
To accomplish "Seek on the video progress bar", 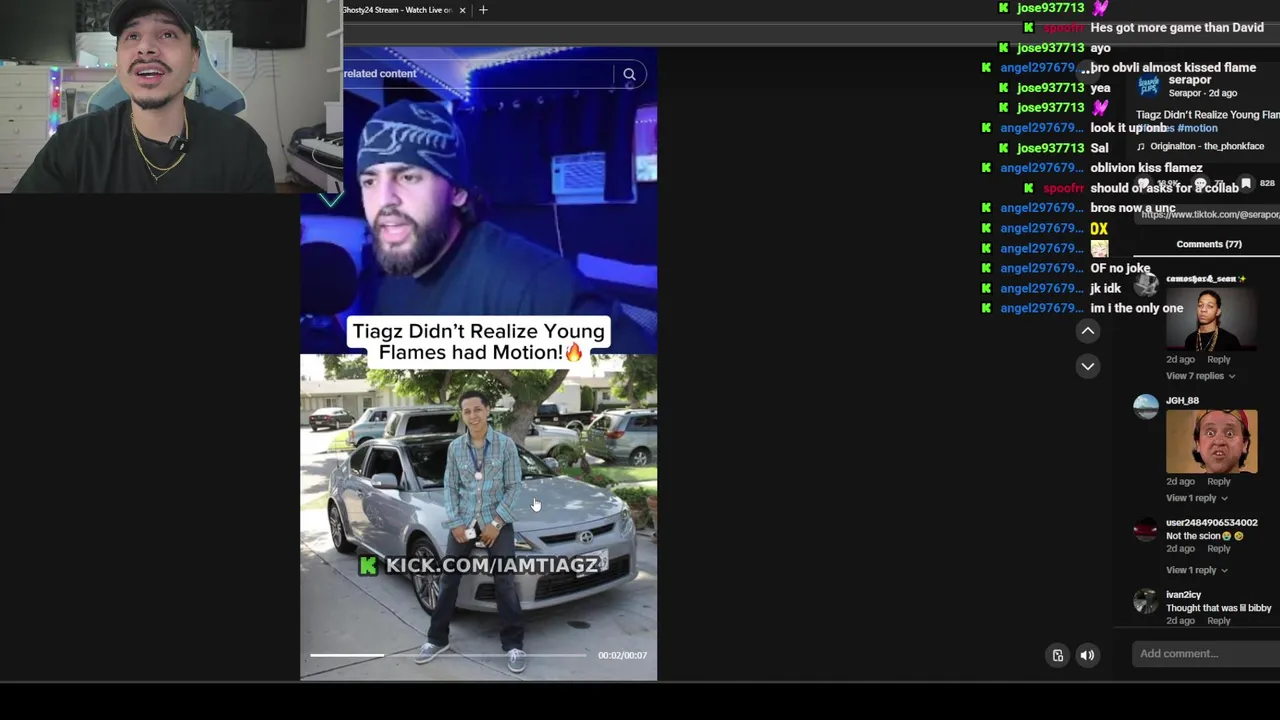I will tap(448, 655).
